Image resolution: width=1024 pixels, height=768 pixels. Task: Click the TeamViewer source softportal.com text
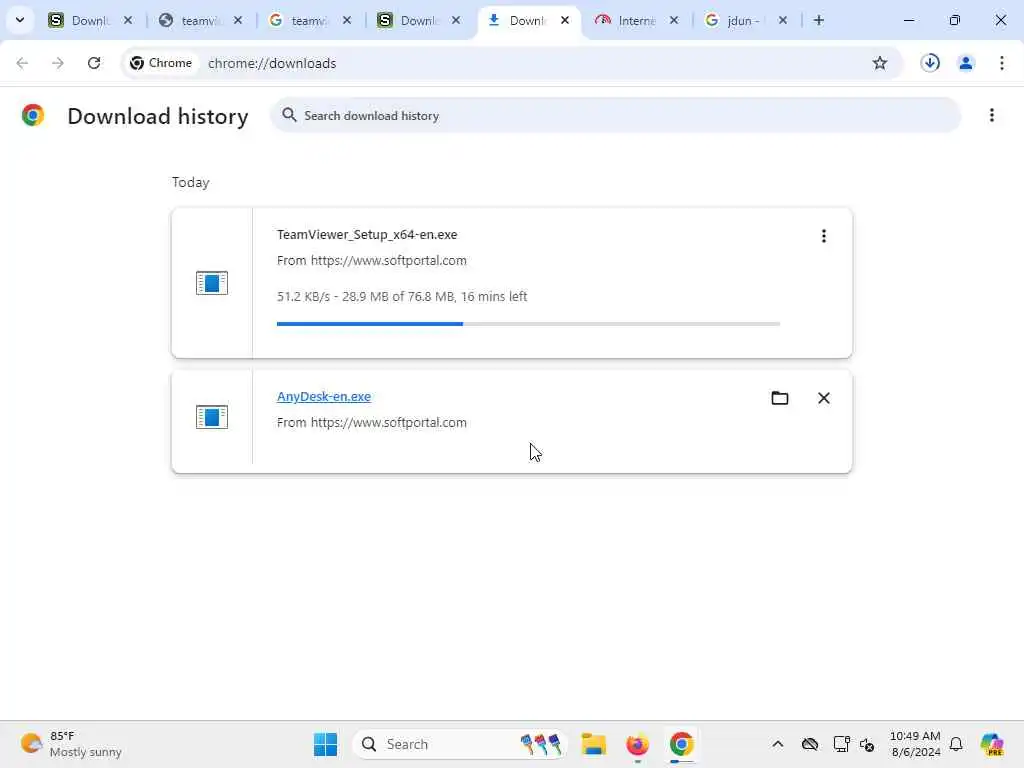click(372, 261)
